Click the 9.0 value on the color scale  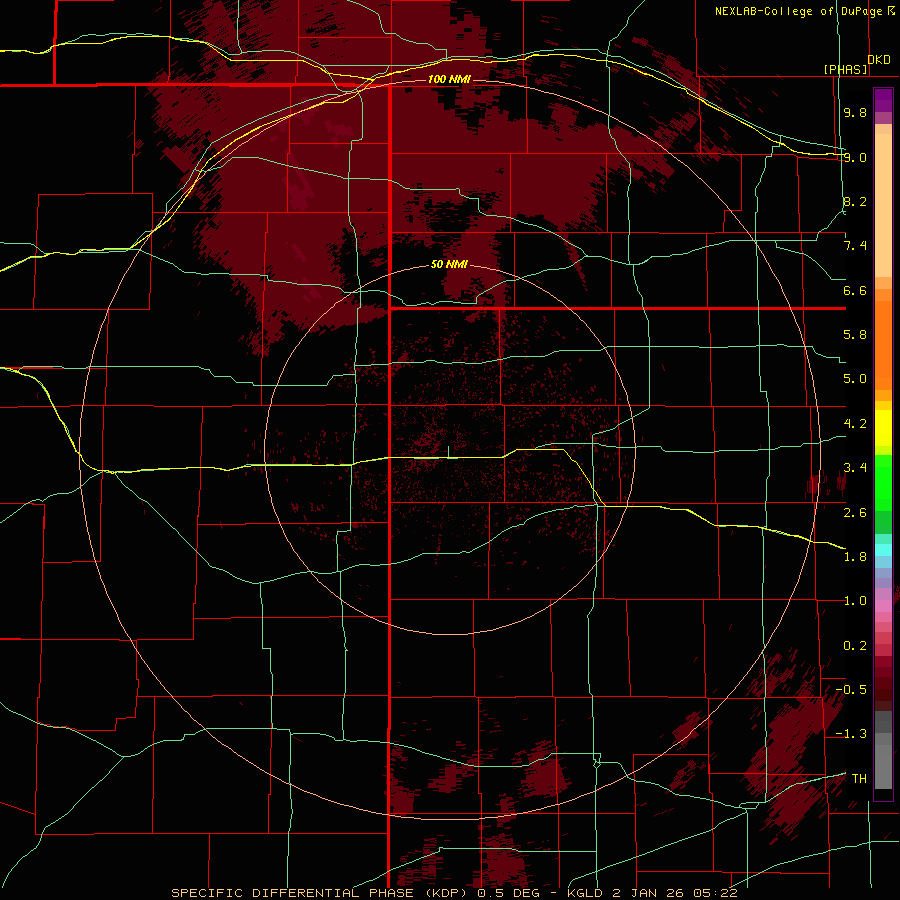[x=855, y=157]
